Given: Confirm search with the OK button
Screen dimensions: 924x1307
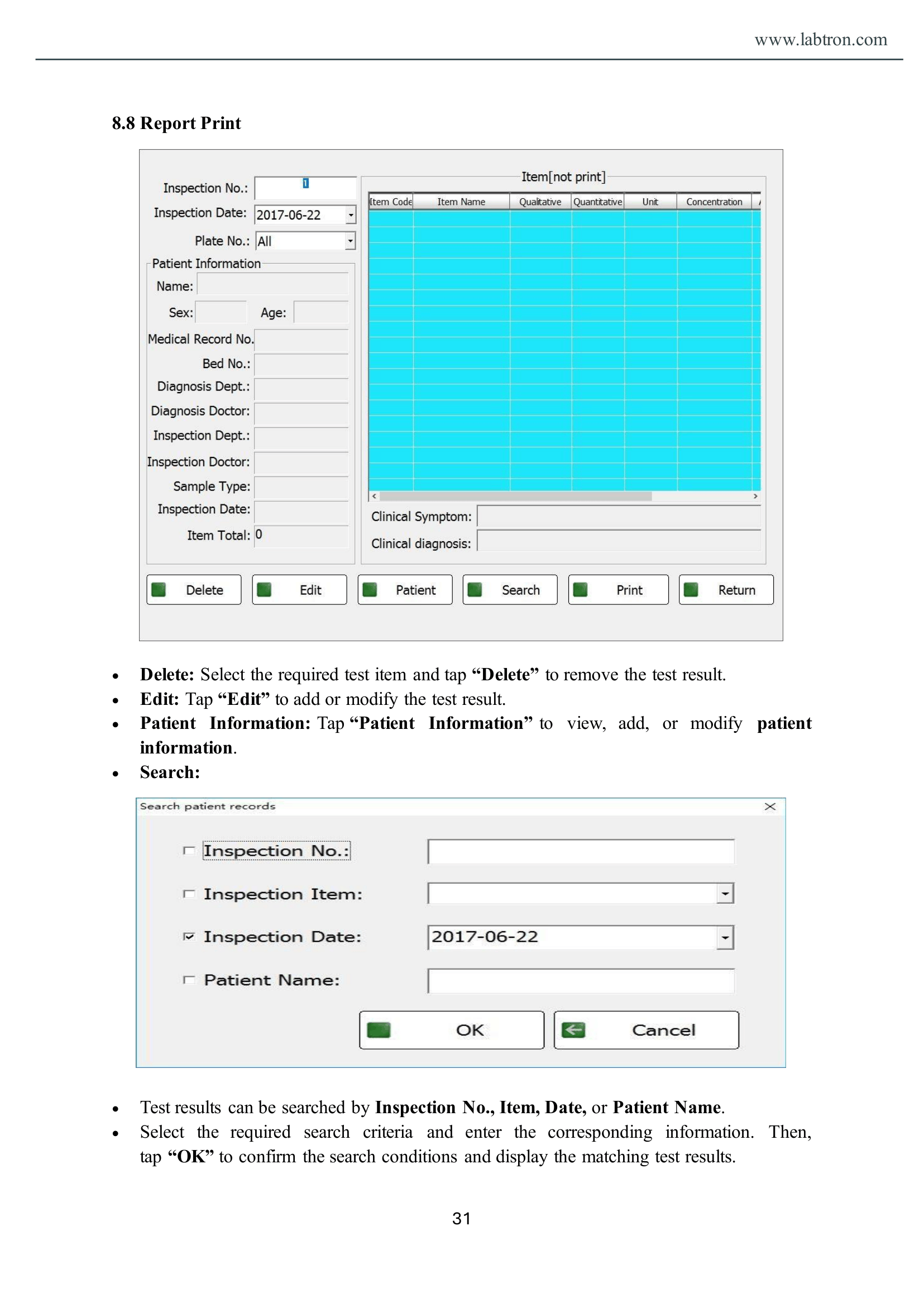Looking at the screenshot, I should pos(452,1030).
